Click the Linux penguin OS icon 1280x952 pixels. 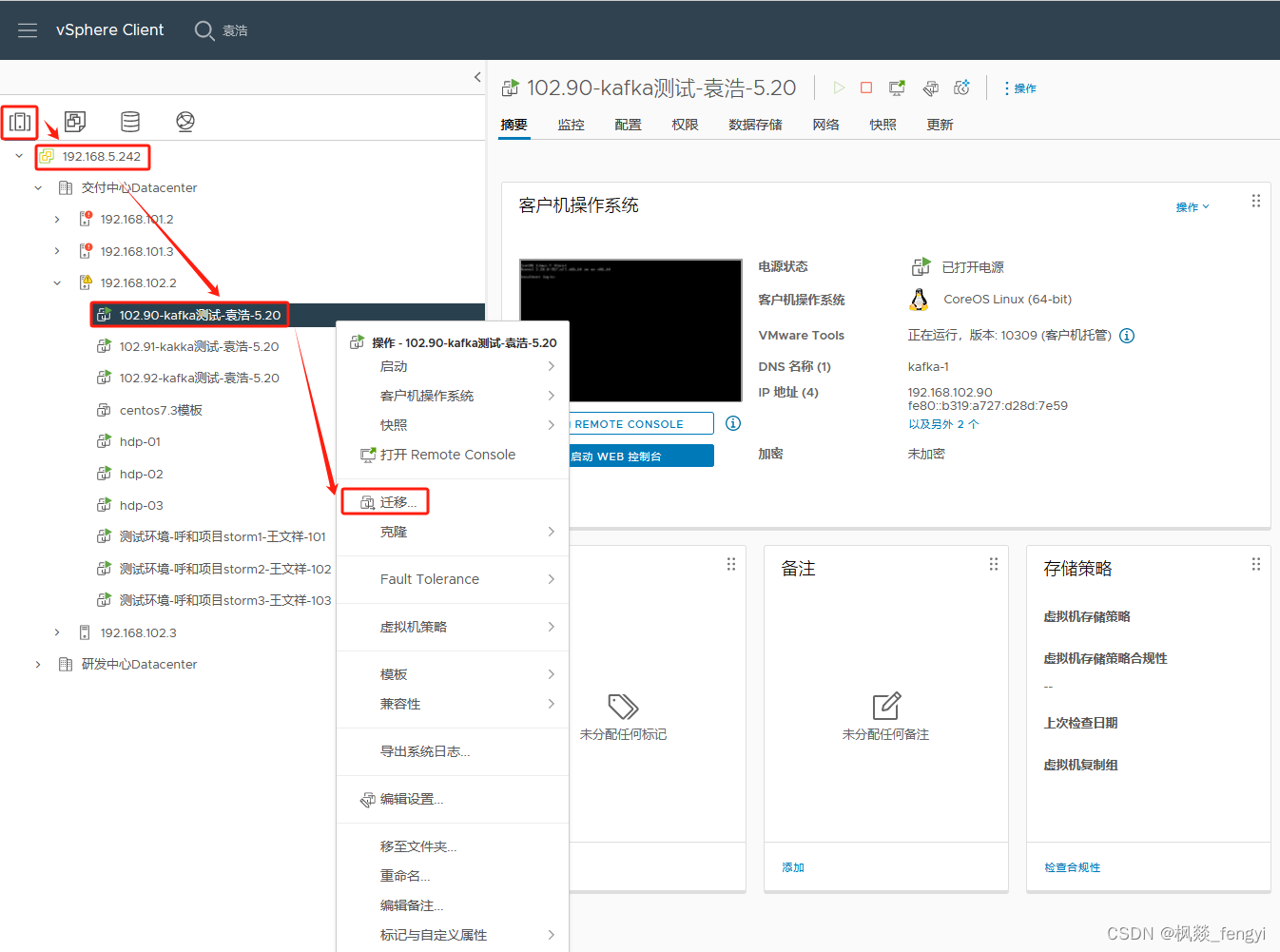pos(919,300)
